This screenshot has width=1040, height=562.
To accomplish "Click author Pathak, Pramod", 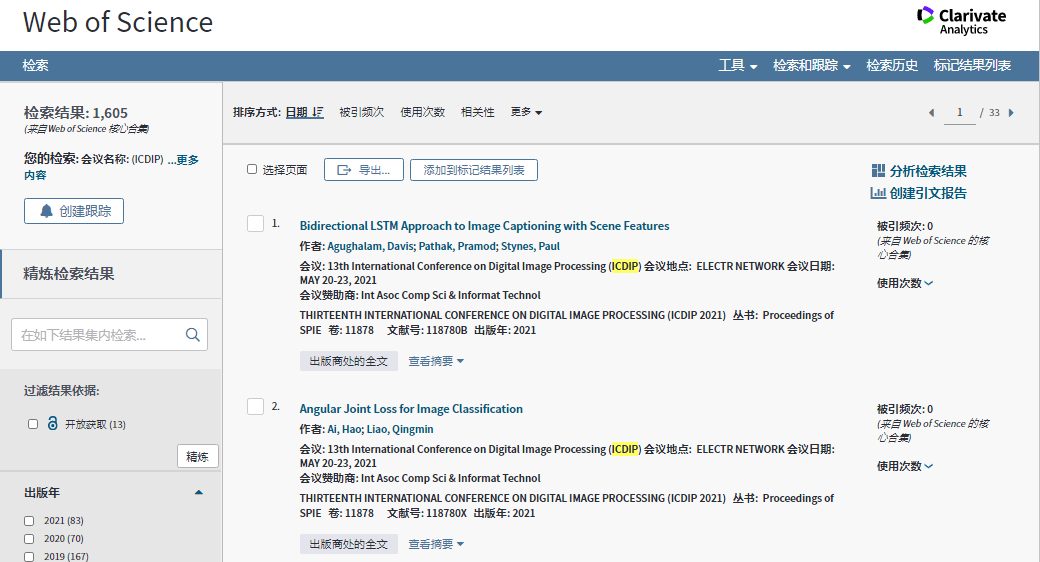I will pyautogui.click(x=457, y=246).
